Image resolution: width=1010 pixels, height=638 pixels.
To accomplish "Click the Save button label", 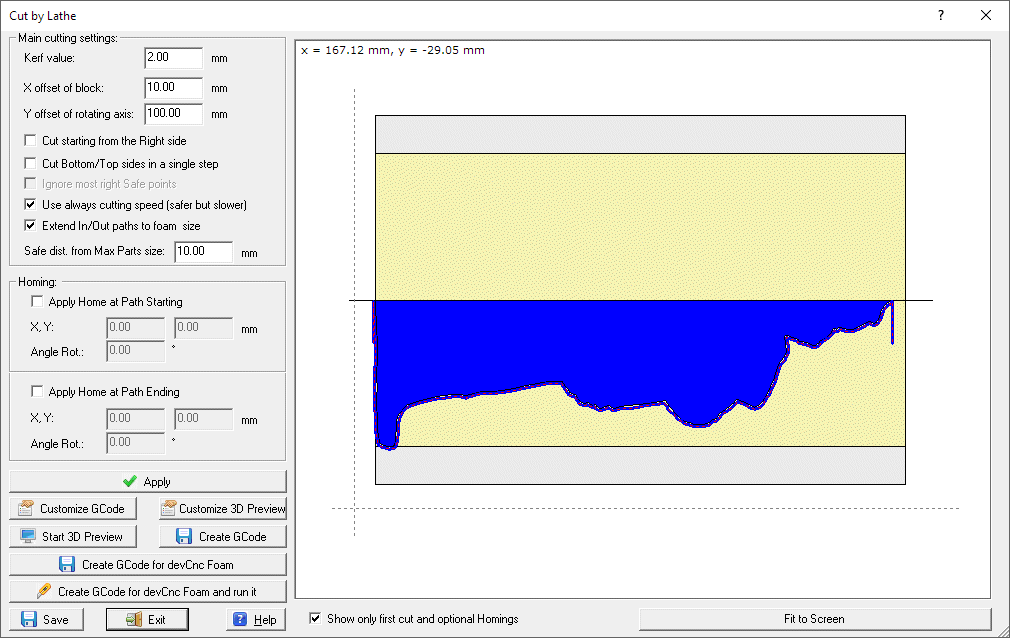I will [x=55, y=620].
